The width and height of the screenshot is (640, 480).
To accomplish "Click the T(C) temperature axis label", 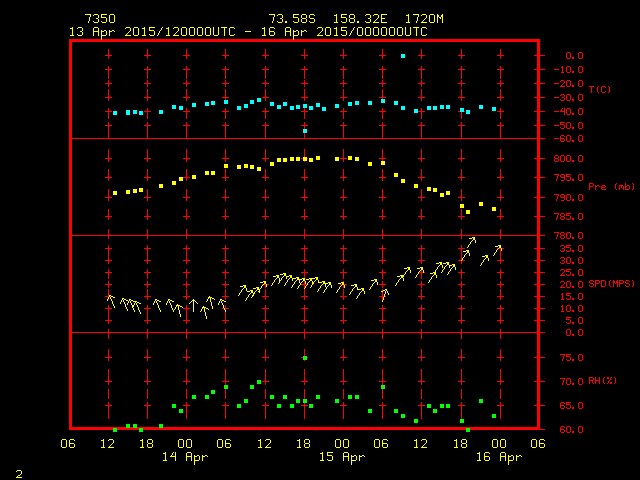I will click(599, 90).
